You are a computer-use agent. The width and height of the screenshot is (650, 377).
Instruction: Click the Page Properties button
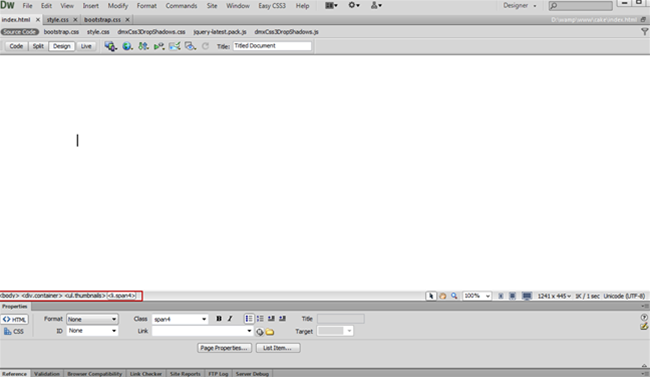[x=224, y=348]
